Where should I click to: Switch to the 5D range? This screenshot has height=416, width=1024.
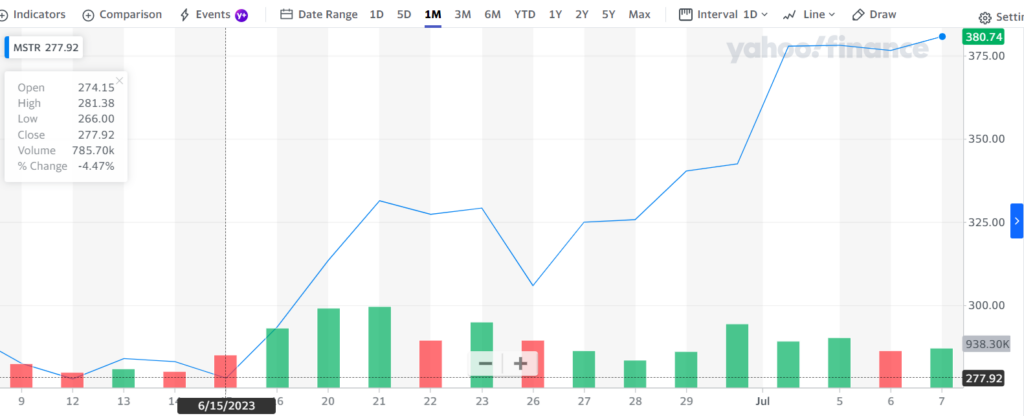[404, 15]
